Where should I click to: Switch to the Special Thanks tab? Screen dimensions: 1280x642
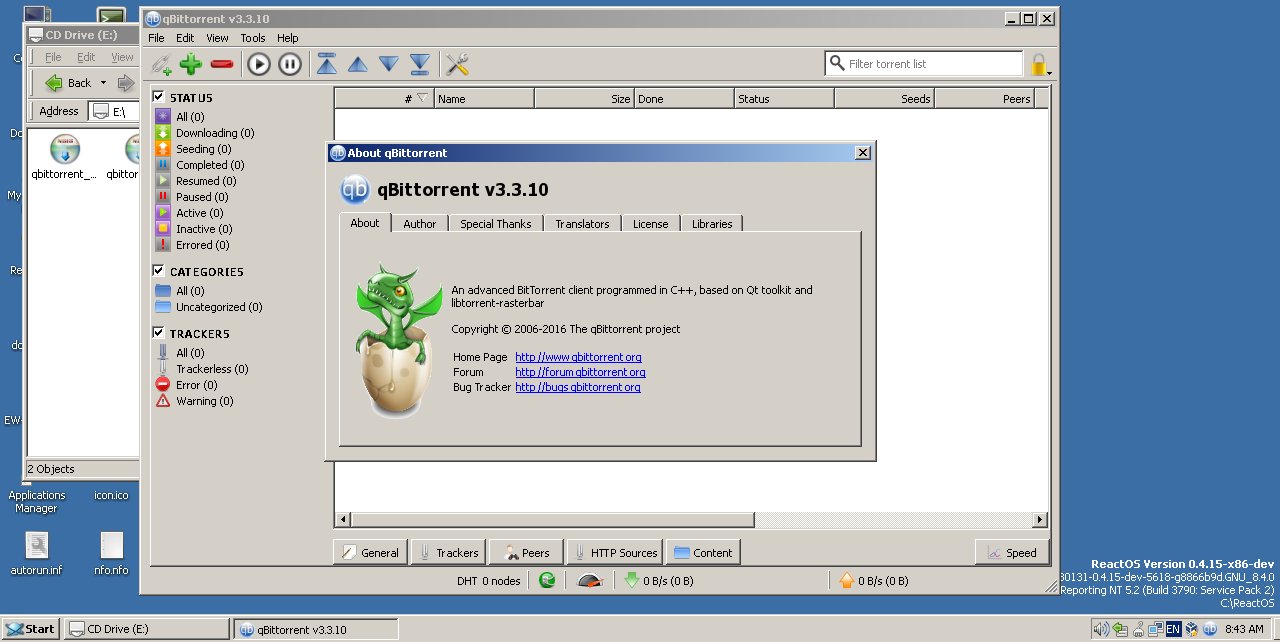pyautogui.click(x=496, y=224)
